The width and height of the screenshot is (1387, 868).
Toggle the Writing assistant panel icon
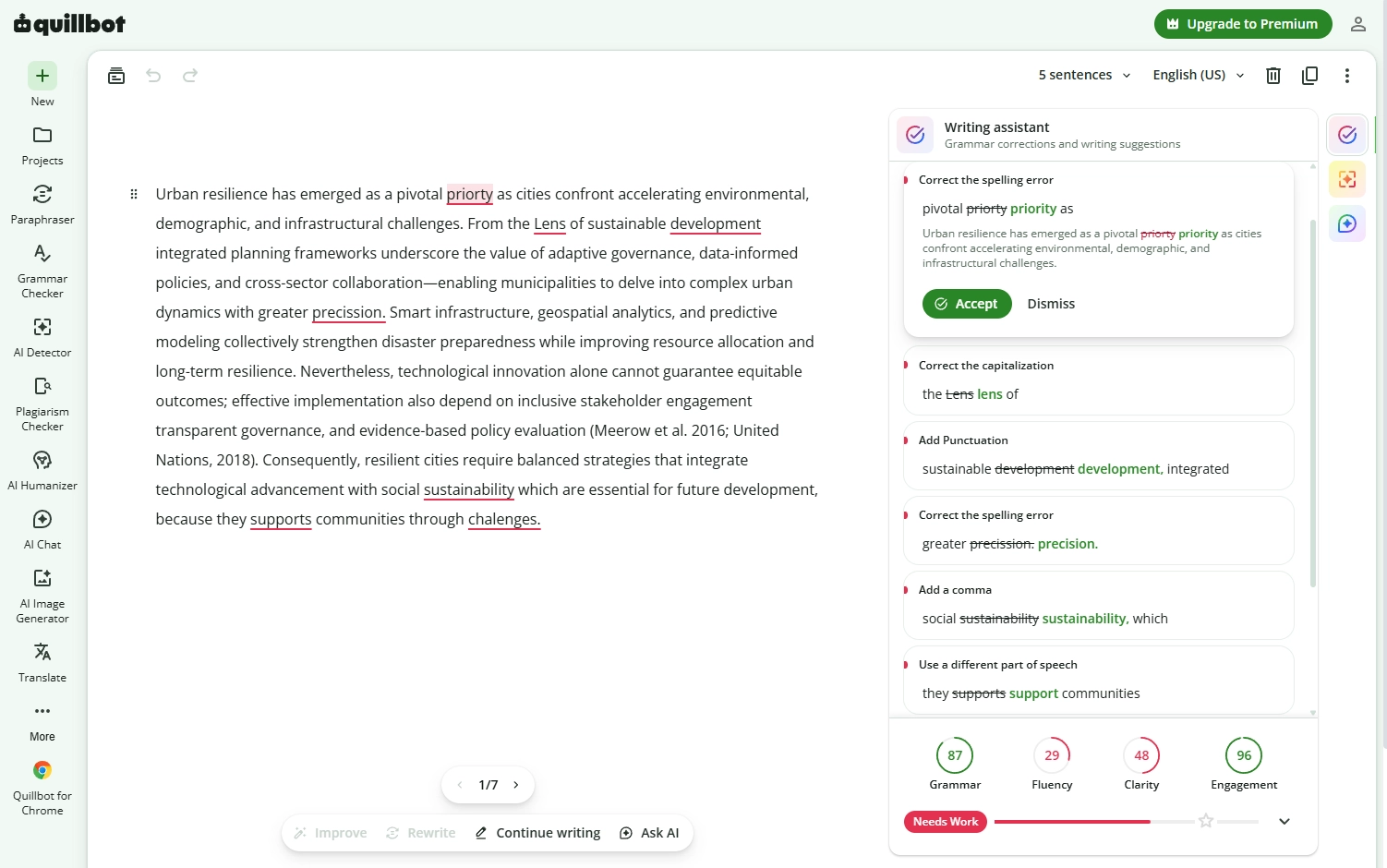tap(1347, 135)
